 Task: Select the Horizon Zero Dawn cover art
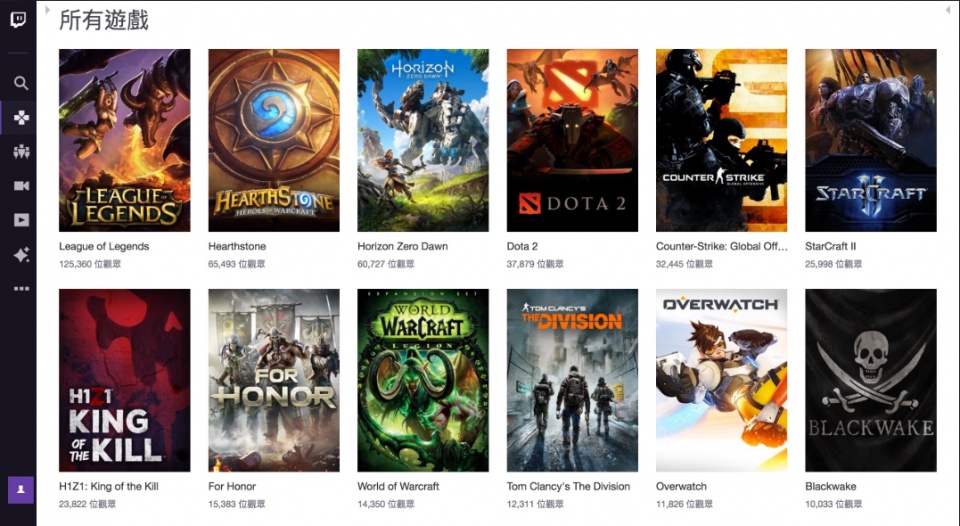423,140
